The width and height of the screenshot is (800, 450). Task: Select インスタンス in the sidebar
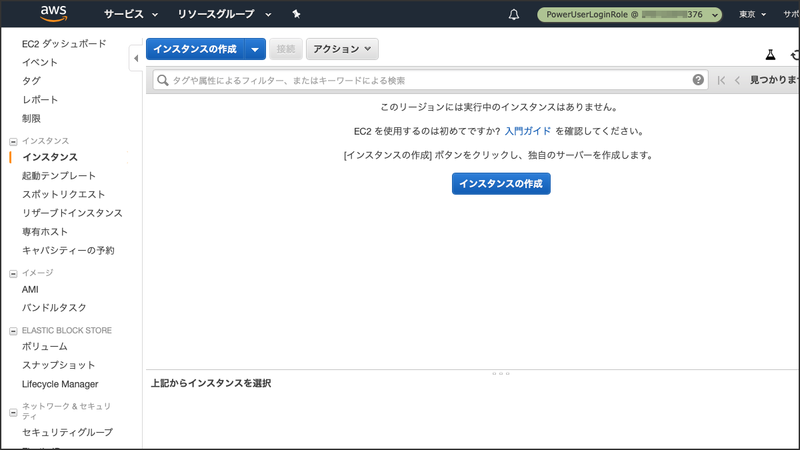coord(49,157)
